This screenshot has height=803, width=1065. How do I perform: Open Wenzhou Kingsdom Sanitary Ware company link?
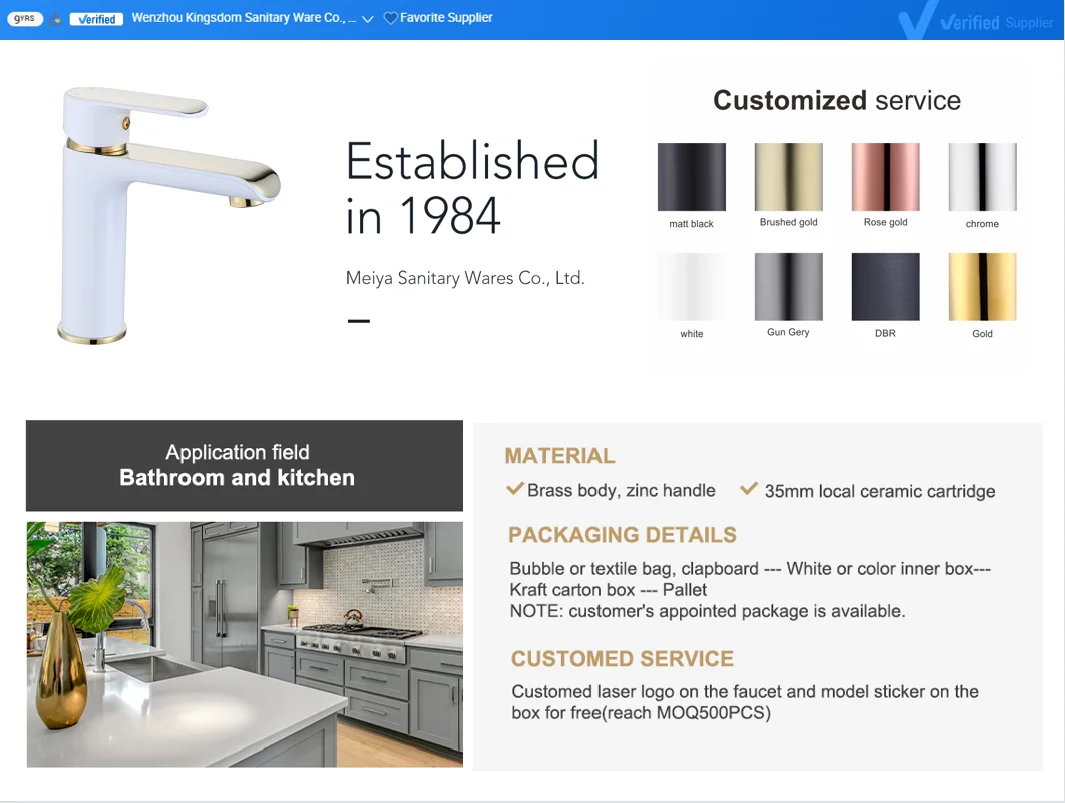pyautogui.click(x=242, y=18)
